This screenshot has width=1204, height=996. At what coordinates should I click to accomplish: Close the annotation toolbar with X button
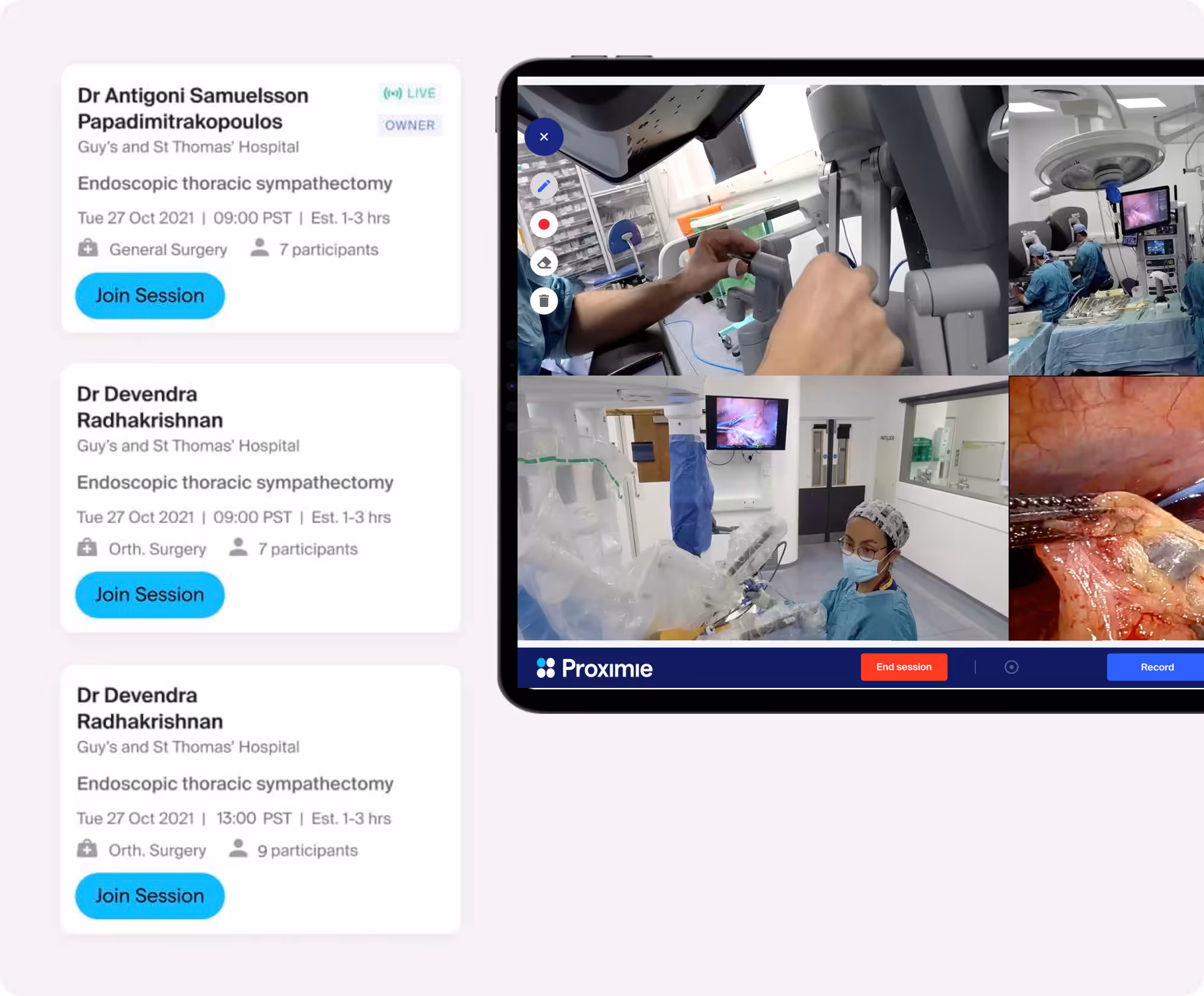(x=543, y=137)
